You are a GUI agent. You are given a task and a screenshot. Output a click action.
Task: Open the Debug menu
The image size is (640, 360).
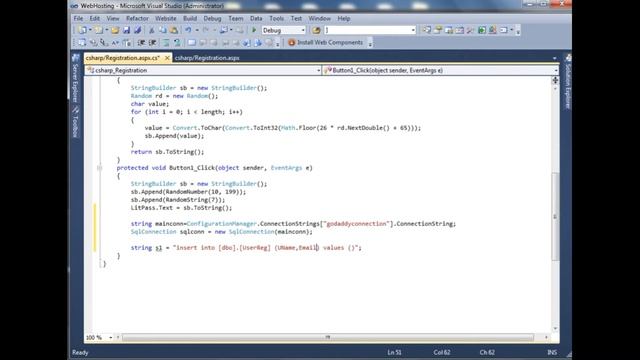(x=212, y=18)
